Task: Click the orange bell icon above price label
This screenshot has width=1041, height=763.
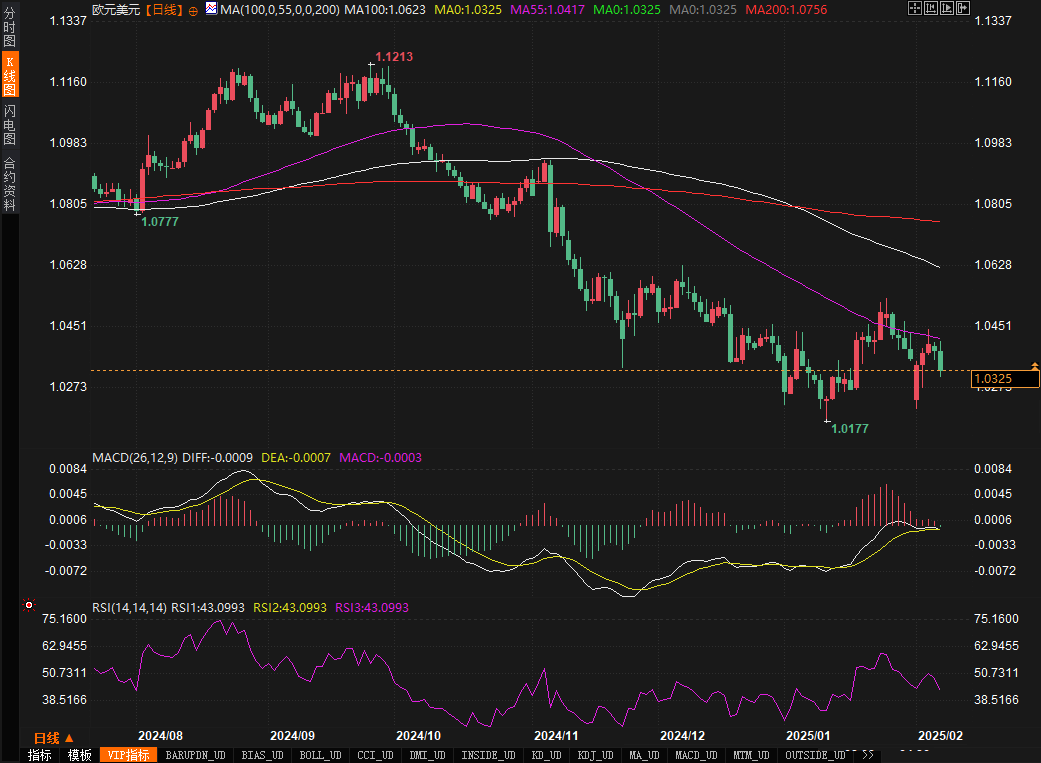Action: pyautogui.click(x=1034, y=367)
